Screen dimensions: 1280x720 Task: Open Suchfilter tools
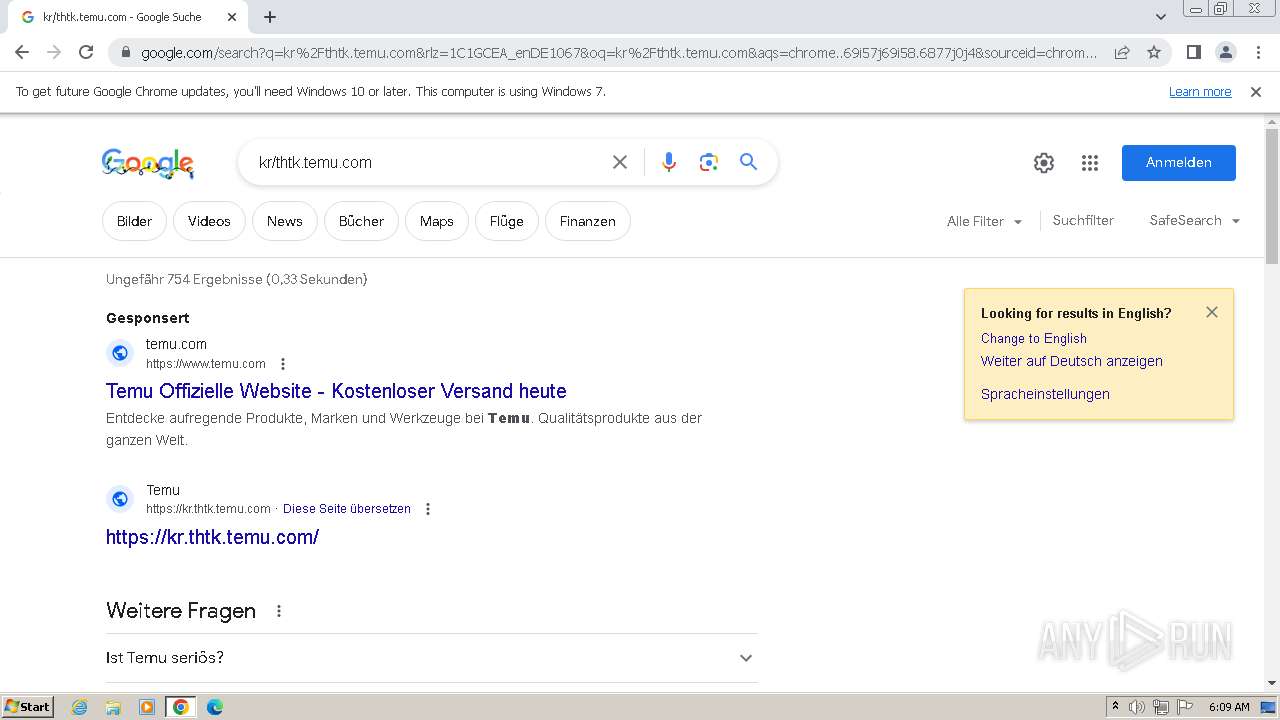pos(1083,220)
